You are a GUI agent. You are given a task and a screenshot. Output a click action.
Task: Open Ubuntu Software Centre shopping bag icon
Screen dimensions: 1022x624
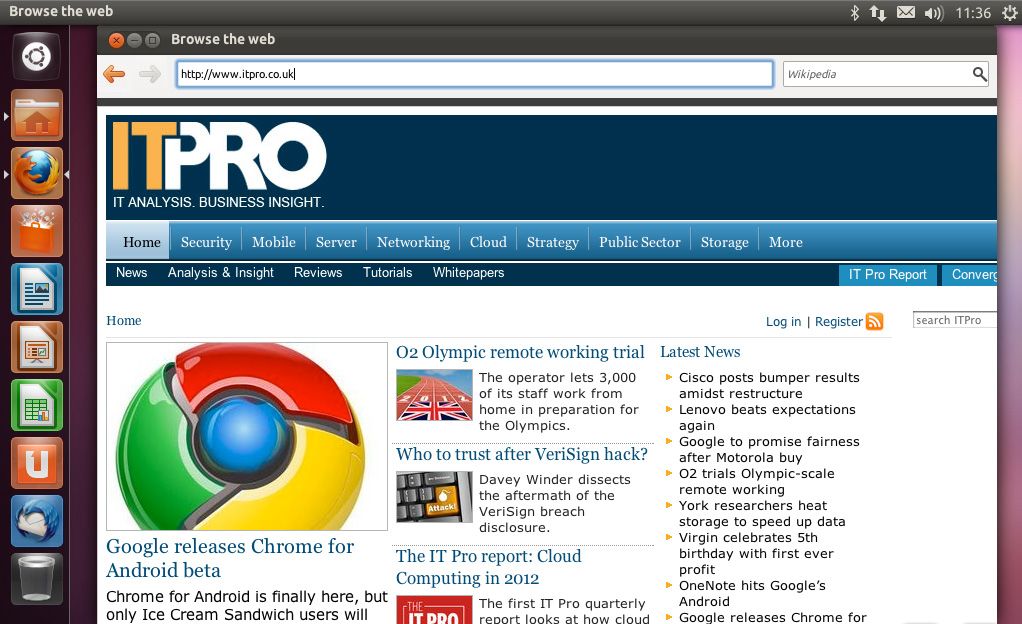click(36, 231)
